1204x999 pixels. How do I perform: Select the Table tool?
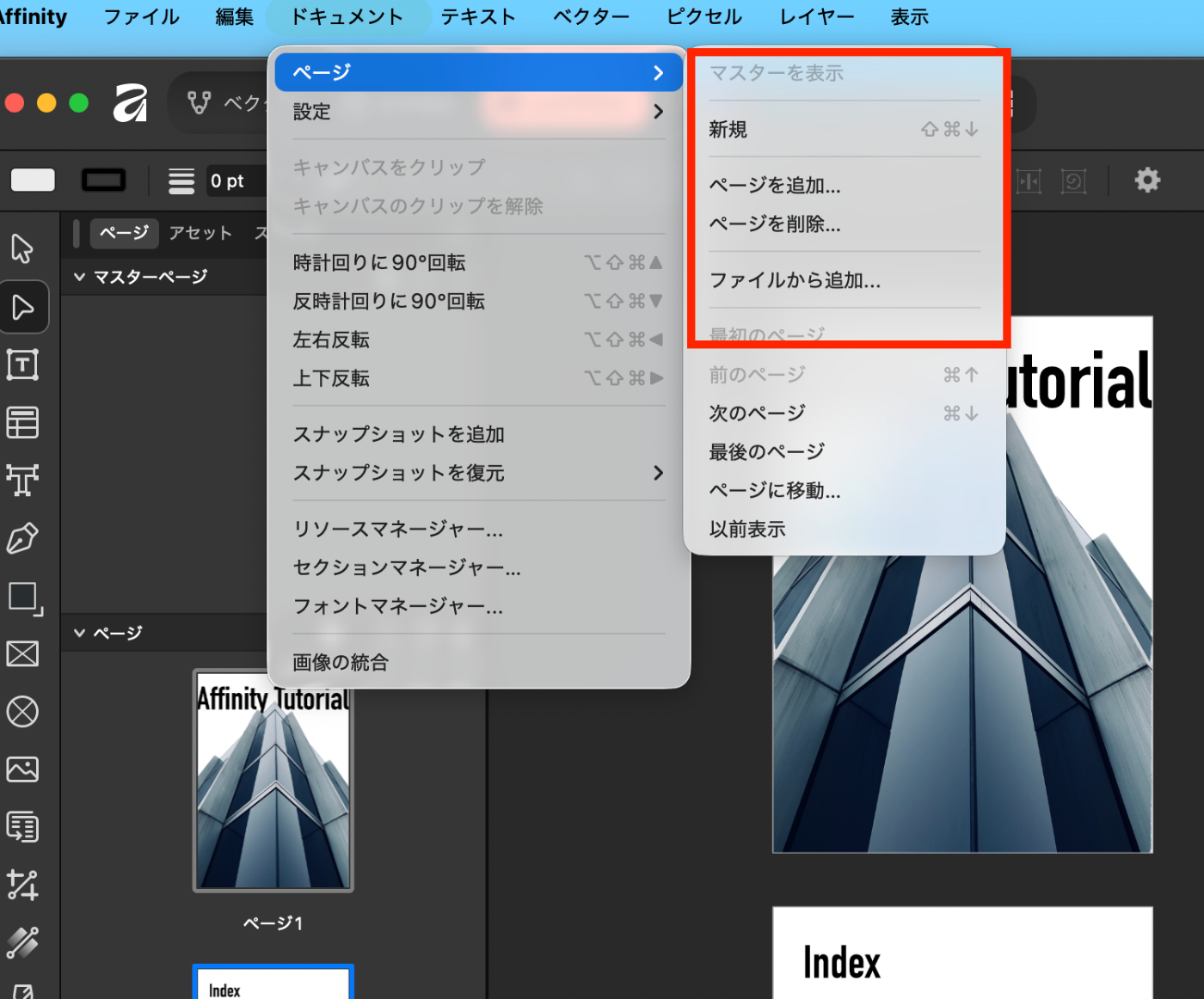(22, 422)
